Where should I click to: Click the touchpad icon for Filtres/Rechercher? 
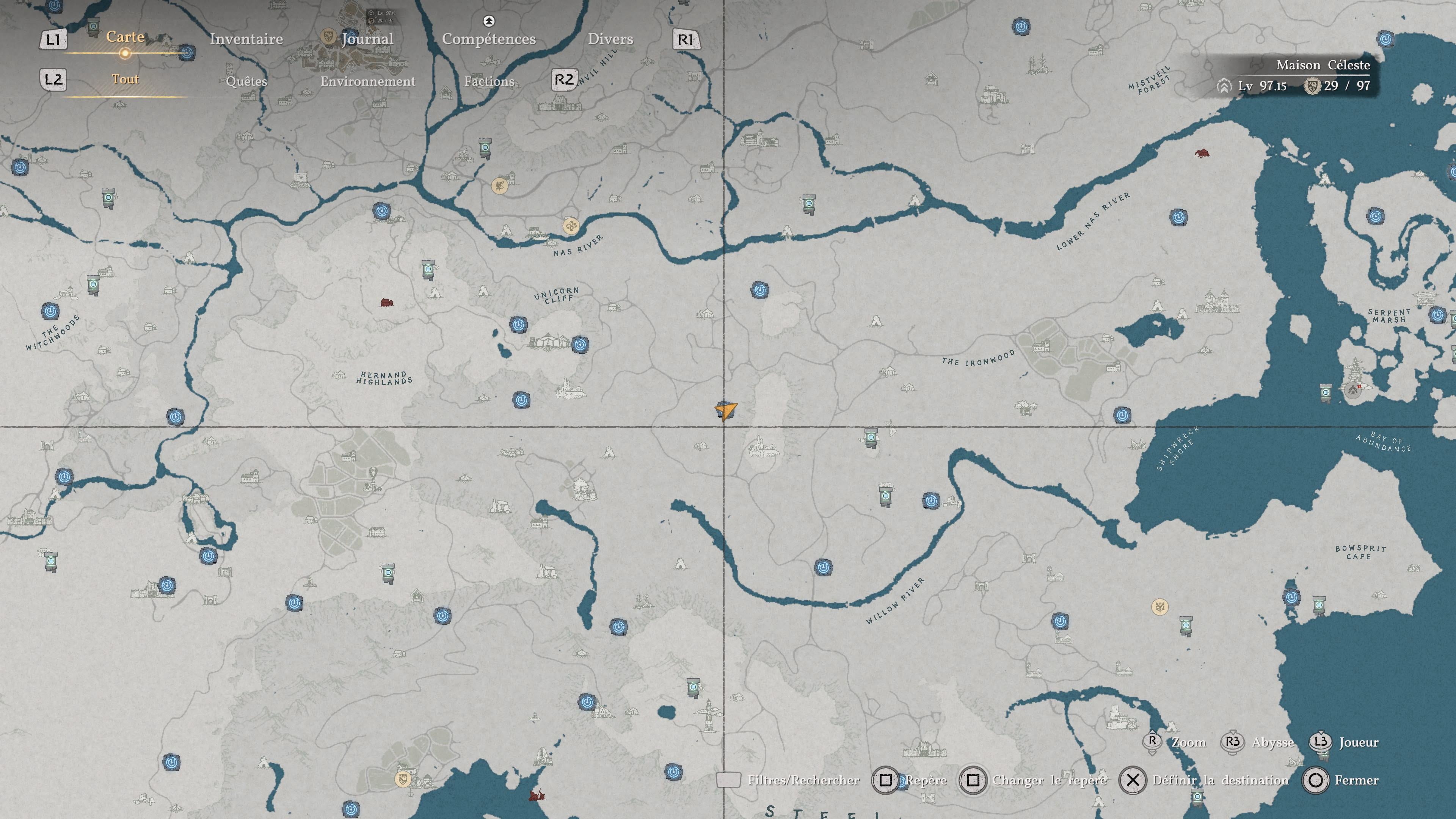tap(728, 780)
